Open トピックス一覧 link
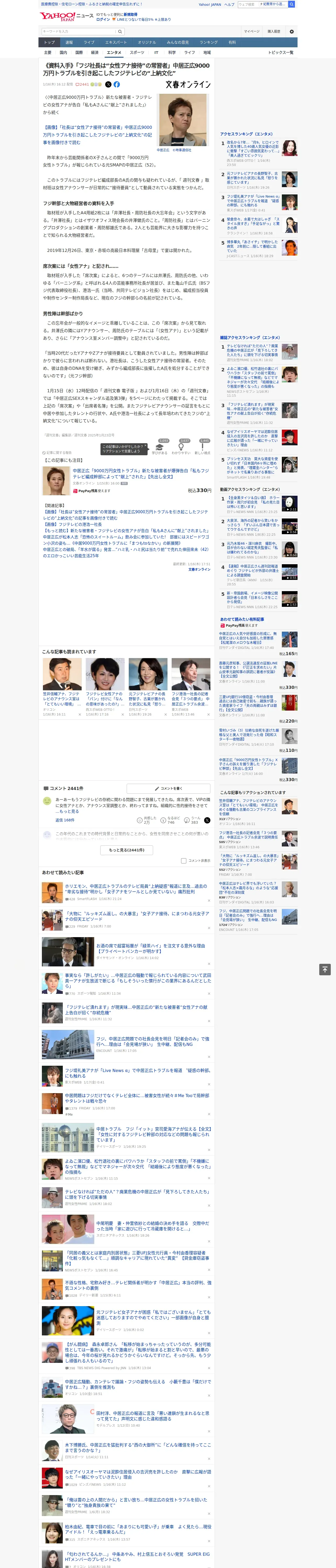 click(x=281, y=52)
